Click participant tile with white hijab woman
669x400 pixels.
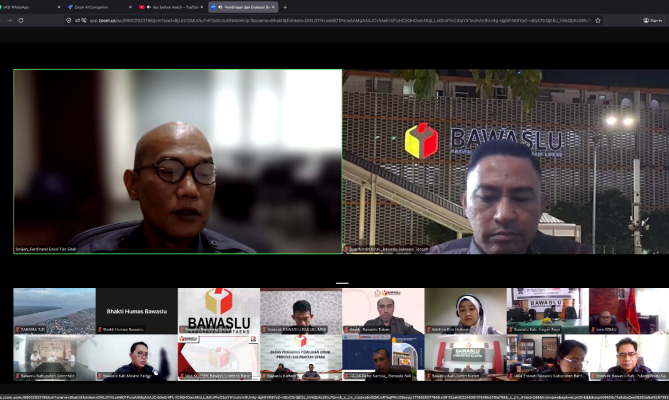tap(465, 311)
